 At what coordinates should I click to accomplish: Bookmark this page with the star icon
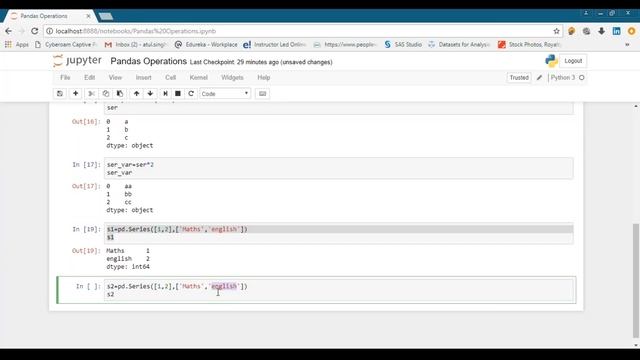[556, 31]
